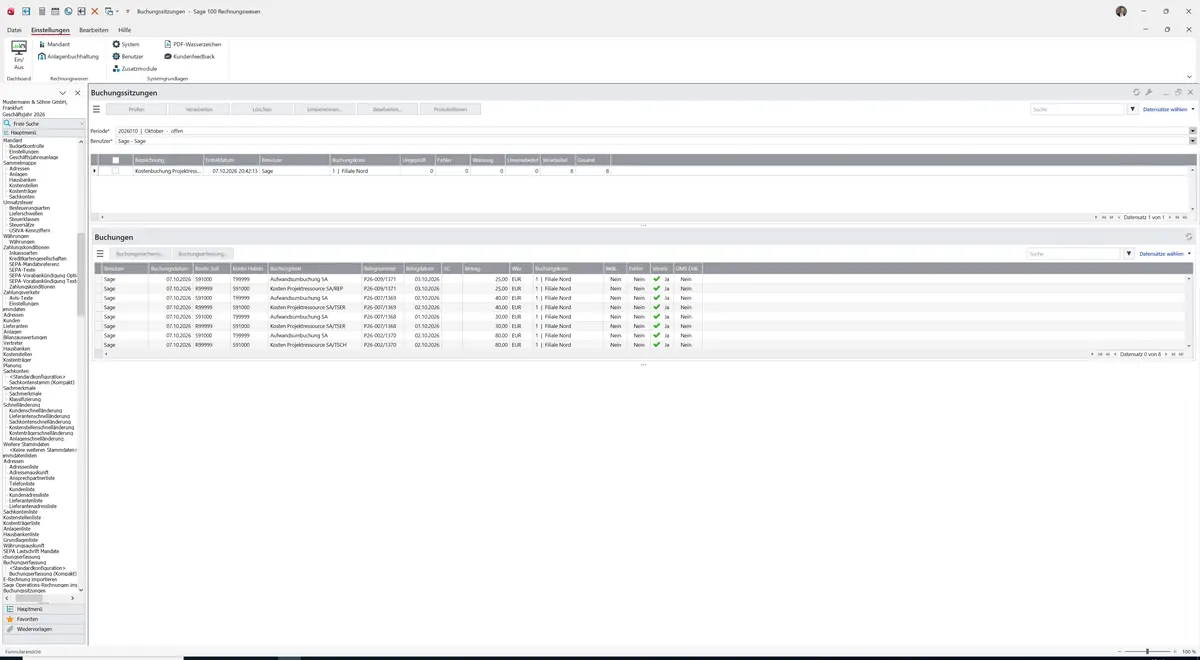Open the Periode dropdown arrow
This screenshot has width=1200, height=660.
coord(1192,131)
